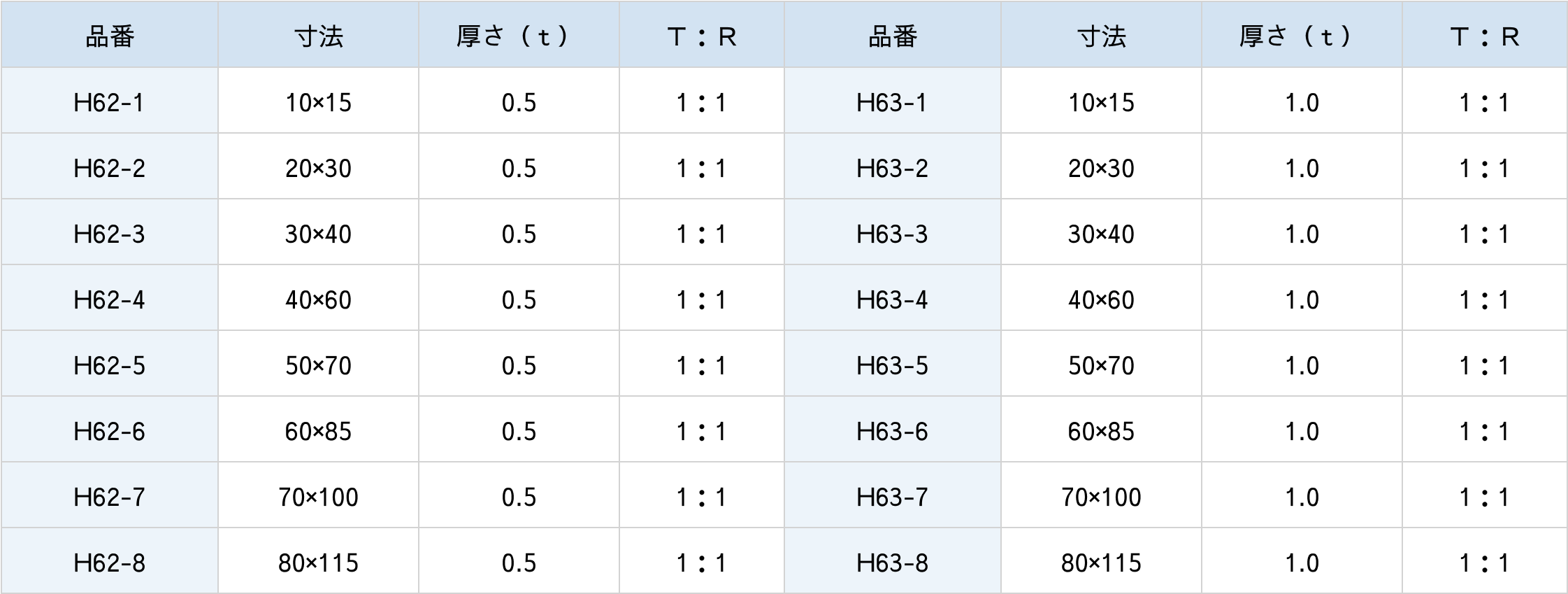Click the 0.5 thickness cell for H62-3

click(519, 234)
